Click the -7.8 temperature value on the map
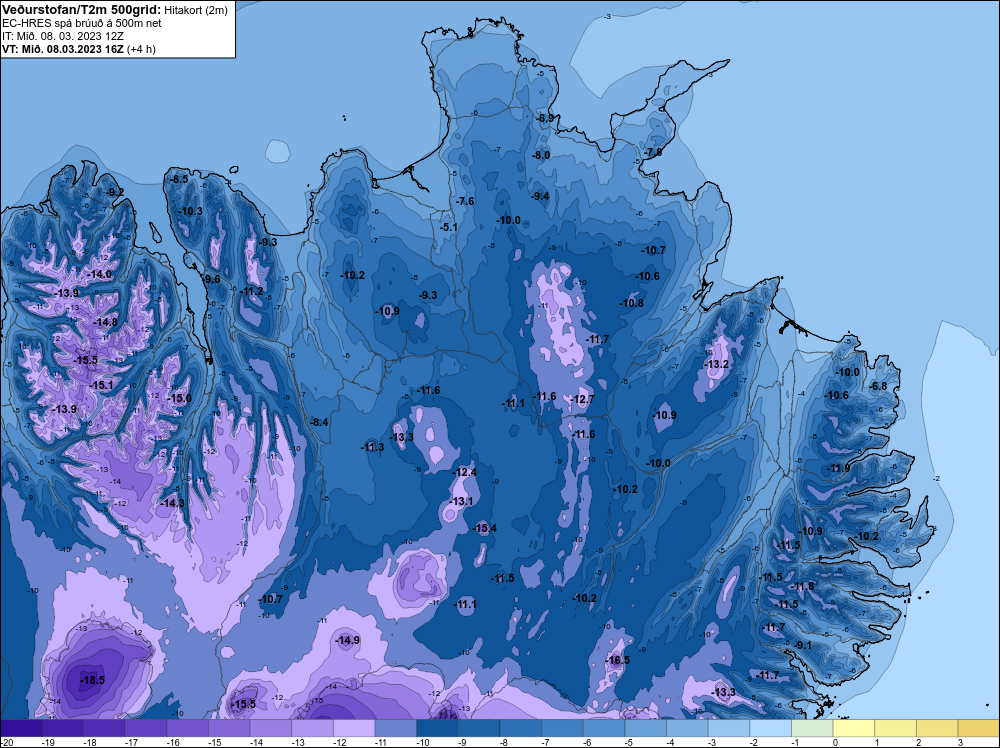 click(653, 152)
